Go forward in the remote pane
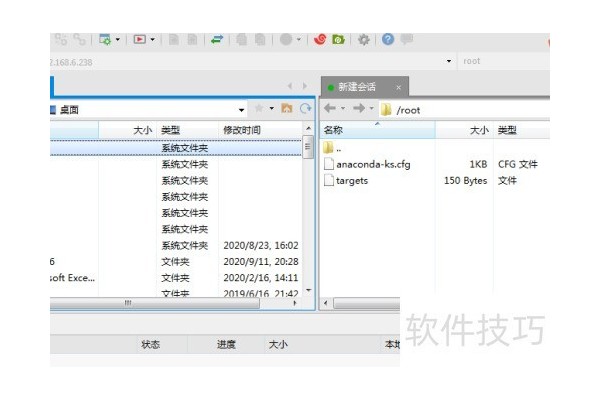Screen dimensions: 600x400 click(x=359, y=109)
